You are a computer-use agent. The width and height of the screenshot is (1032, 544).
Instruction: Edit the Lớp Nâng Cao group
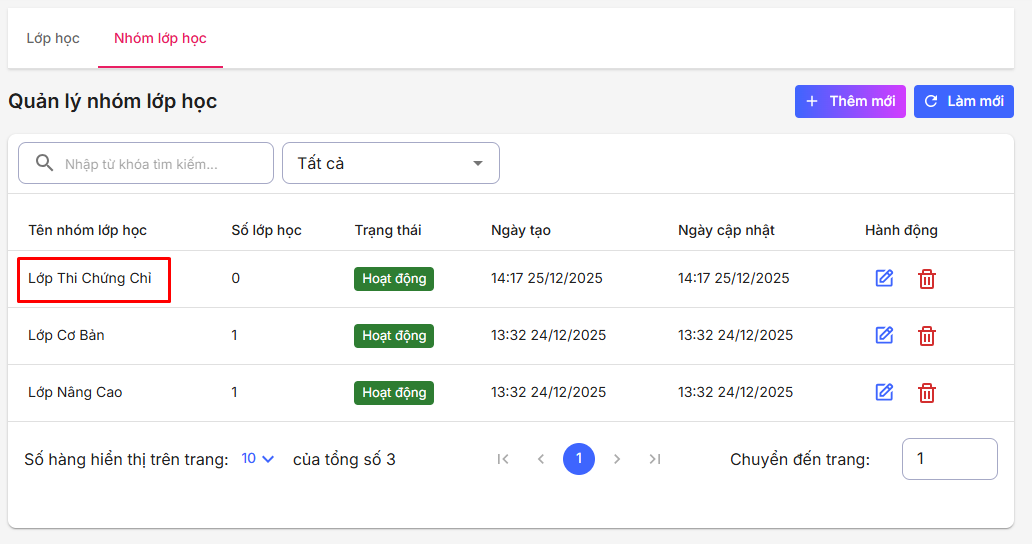(885, 393)
